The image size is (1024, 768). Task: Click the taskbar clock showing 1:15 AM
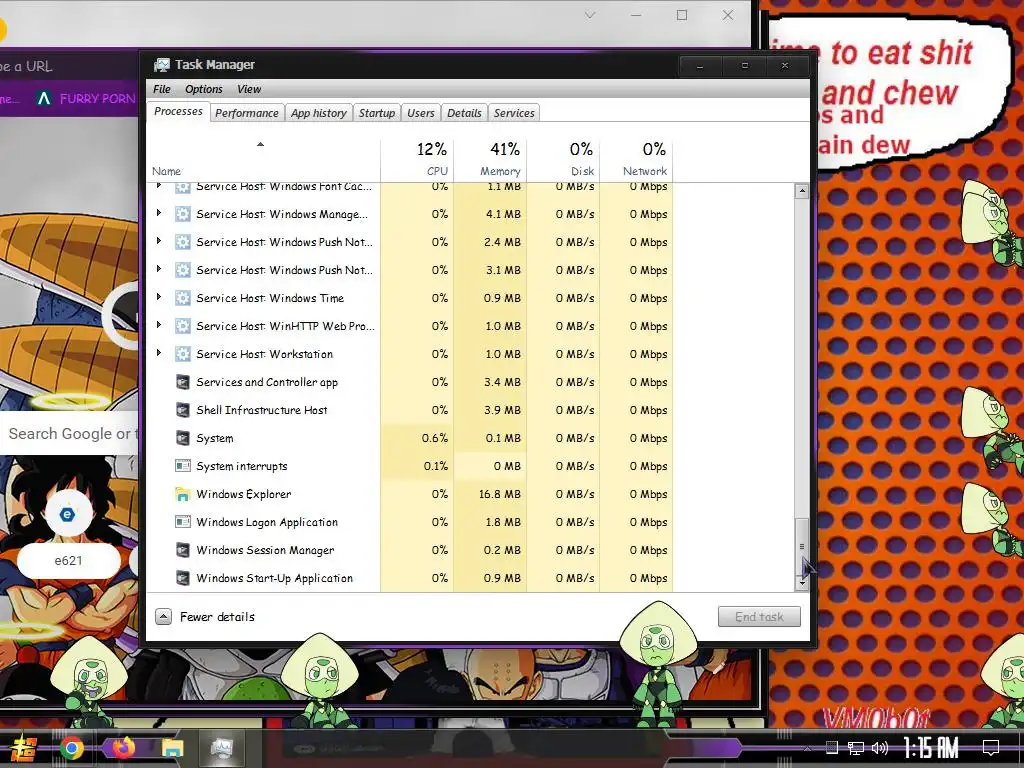[931, 748]
